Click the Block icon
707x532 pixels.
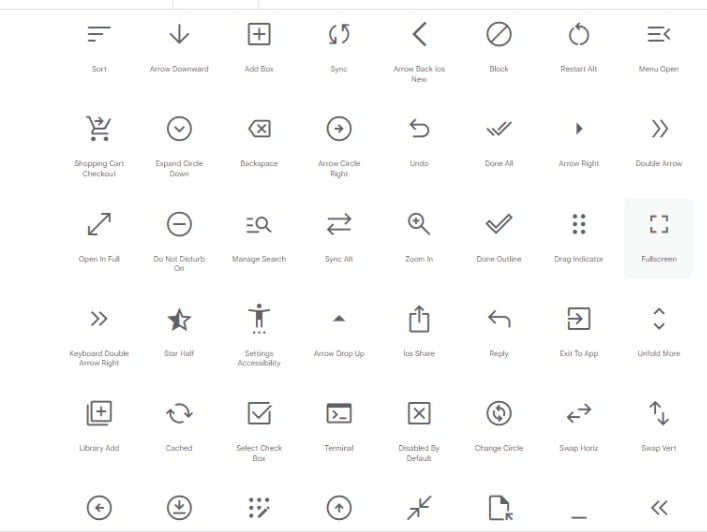[499, 34]
